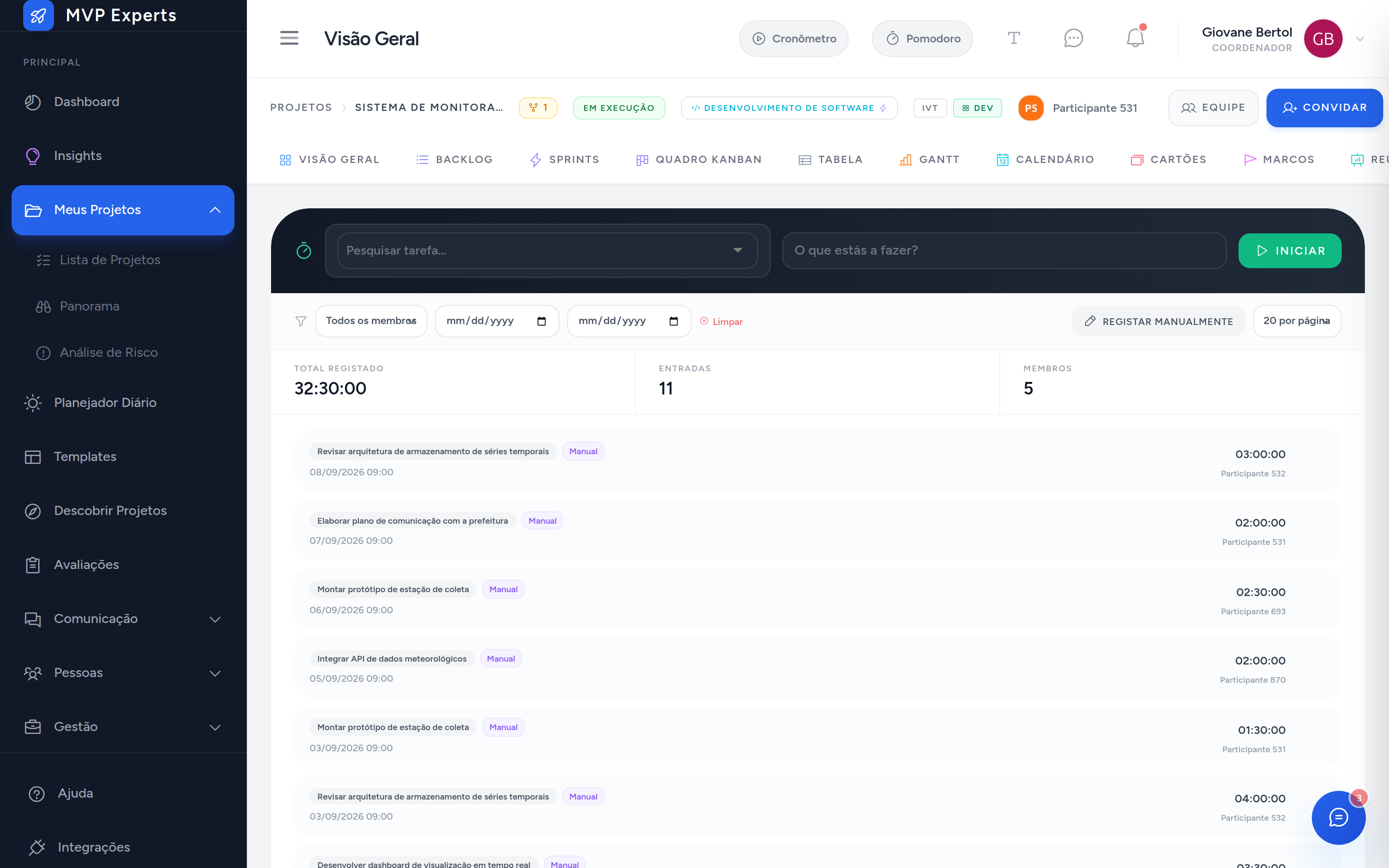Click 'Integrar API de dados meteorológicos' entry
Screen dimensions: 1389x868
pos(817,668)
